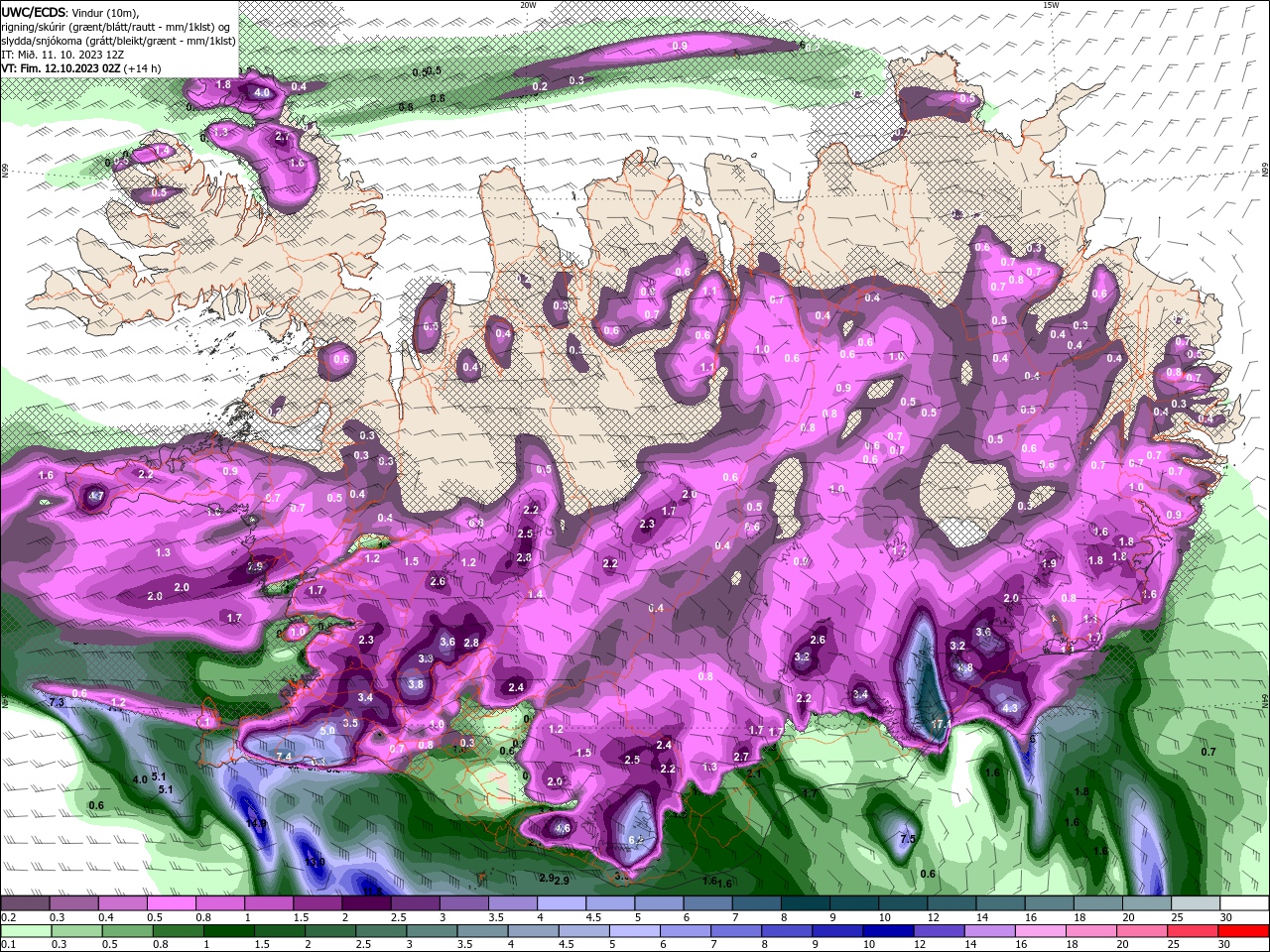
Task: Click the "20W" longitude label
Action: click(528, 5)
